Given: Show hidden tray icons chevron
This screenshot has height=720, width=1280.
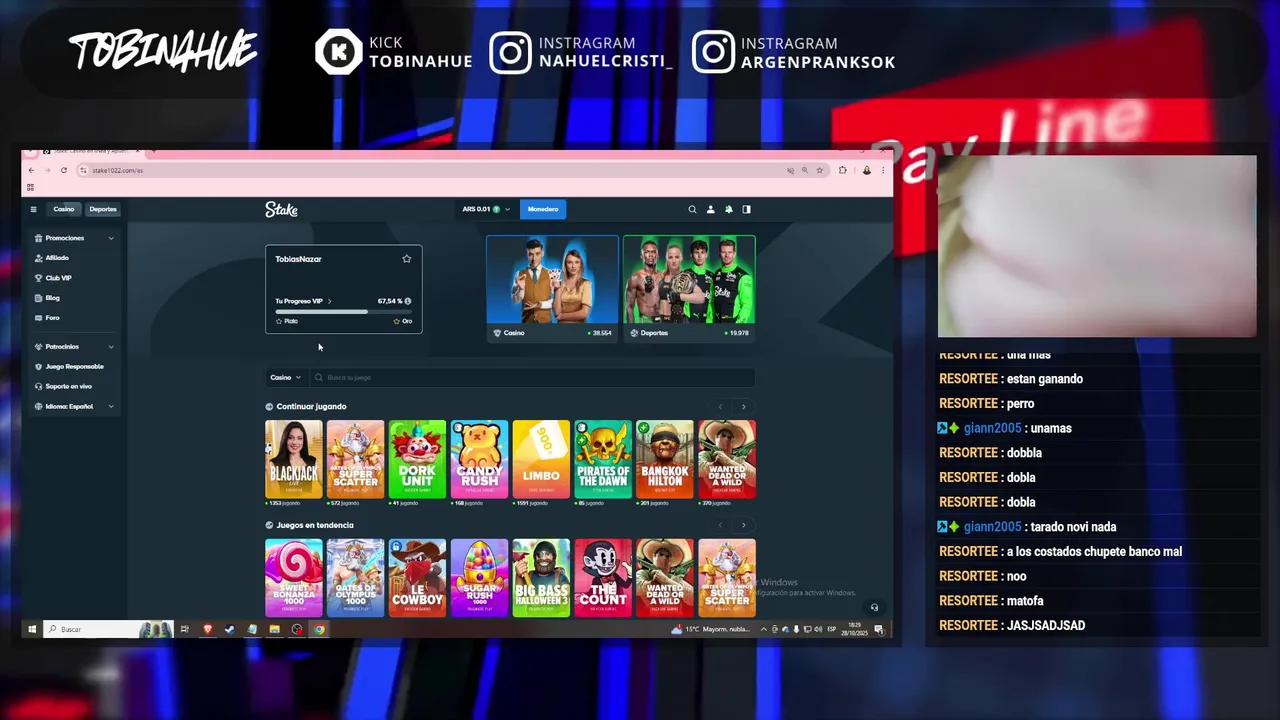Looking at the screenshot, I should coord(764,629).
